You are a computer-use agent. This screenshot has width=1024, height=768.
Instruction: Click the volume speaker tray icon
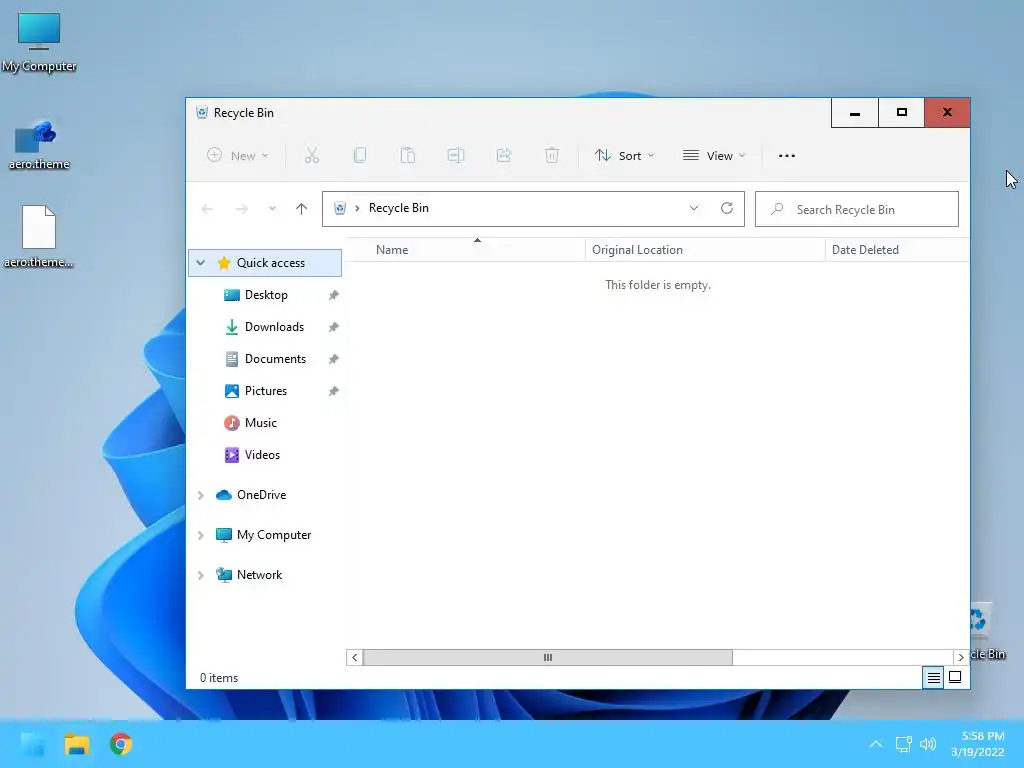coord(927,744)
